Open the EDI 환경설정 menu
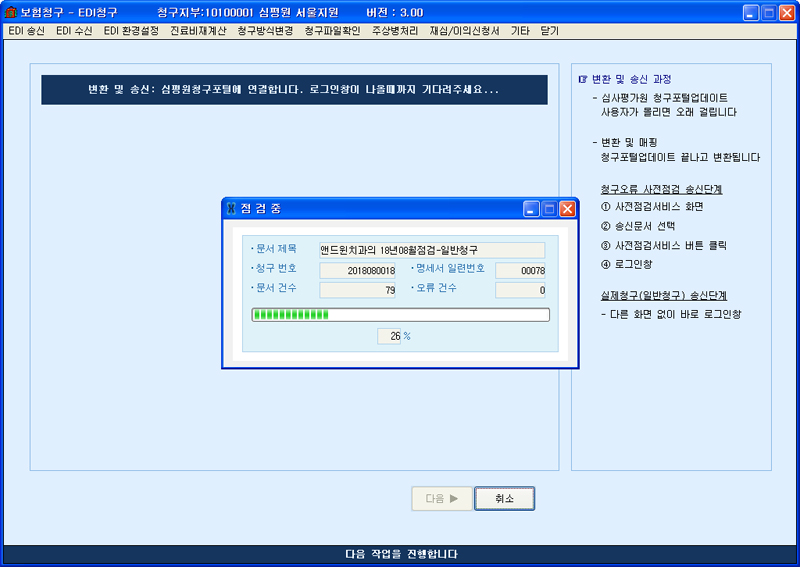Screen dimensions: 800x567 point(131,31)
